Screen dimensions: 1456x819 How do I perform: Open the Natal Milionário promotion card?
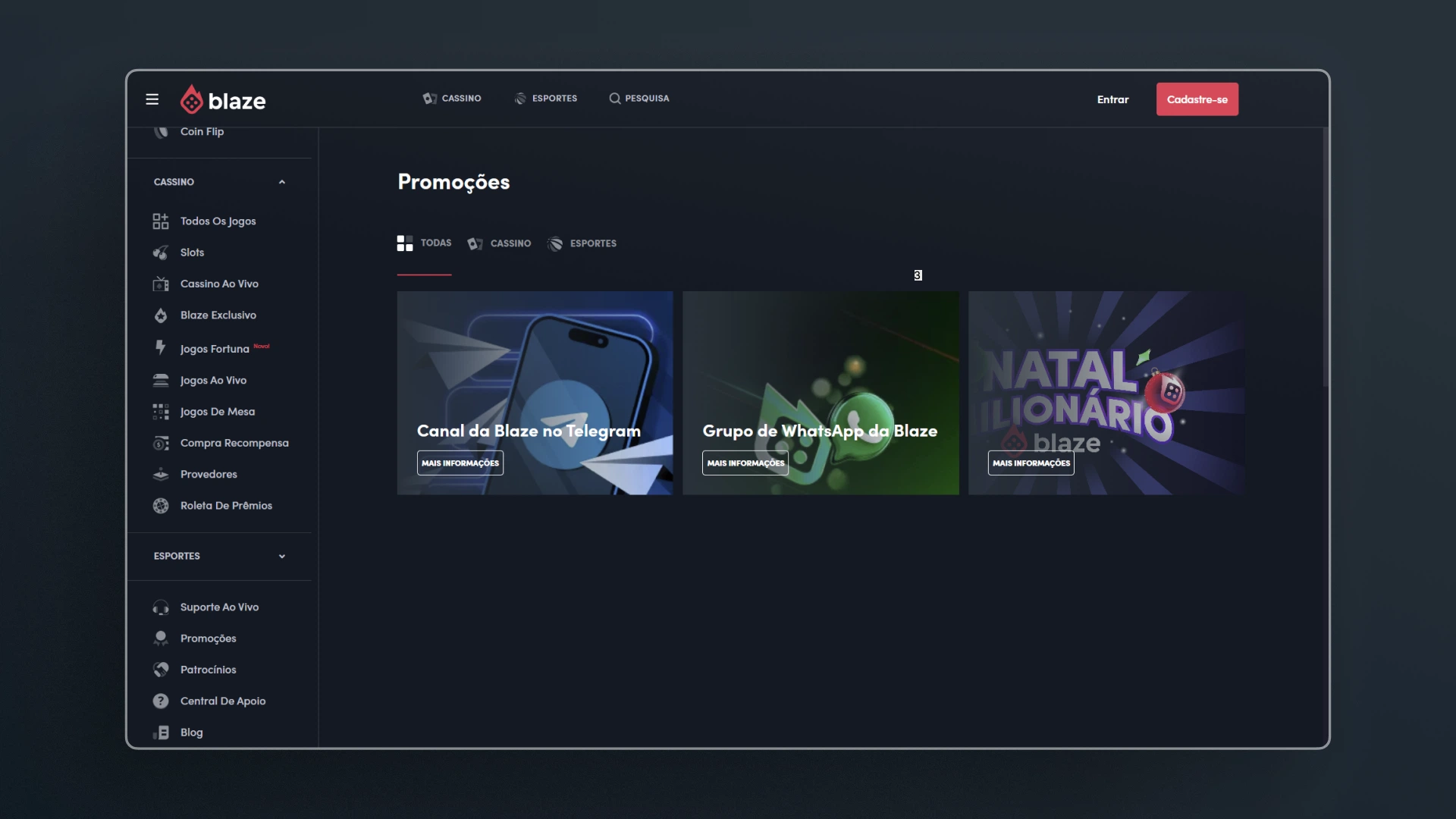(1106, 393)
